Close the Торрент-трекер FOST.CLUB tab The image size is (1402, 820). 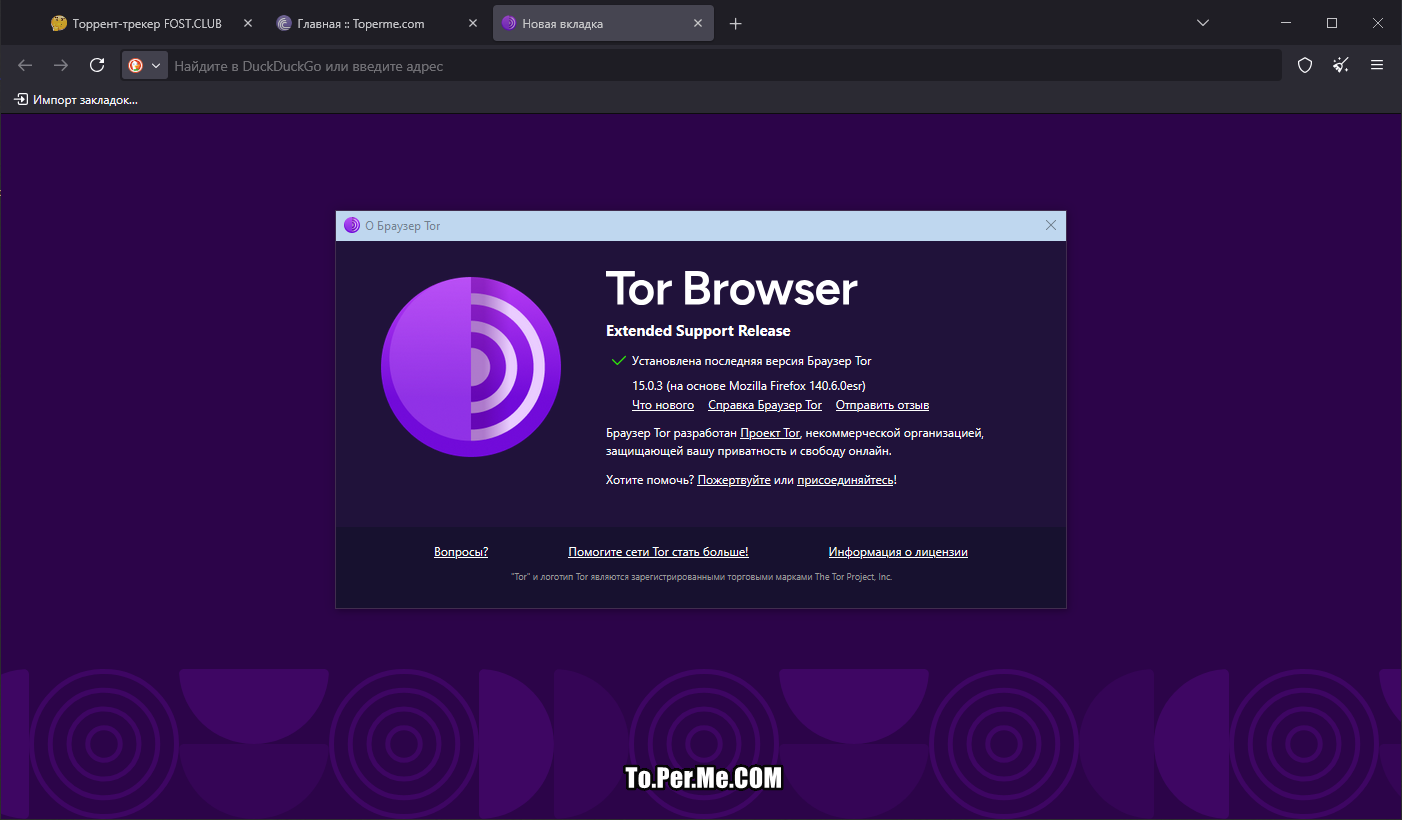click(x=248, y=23)
